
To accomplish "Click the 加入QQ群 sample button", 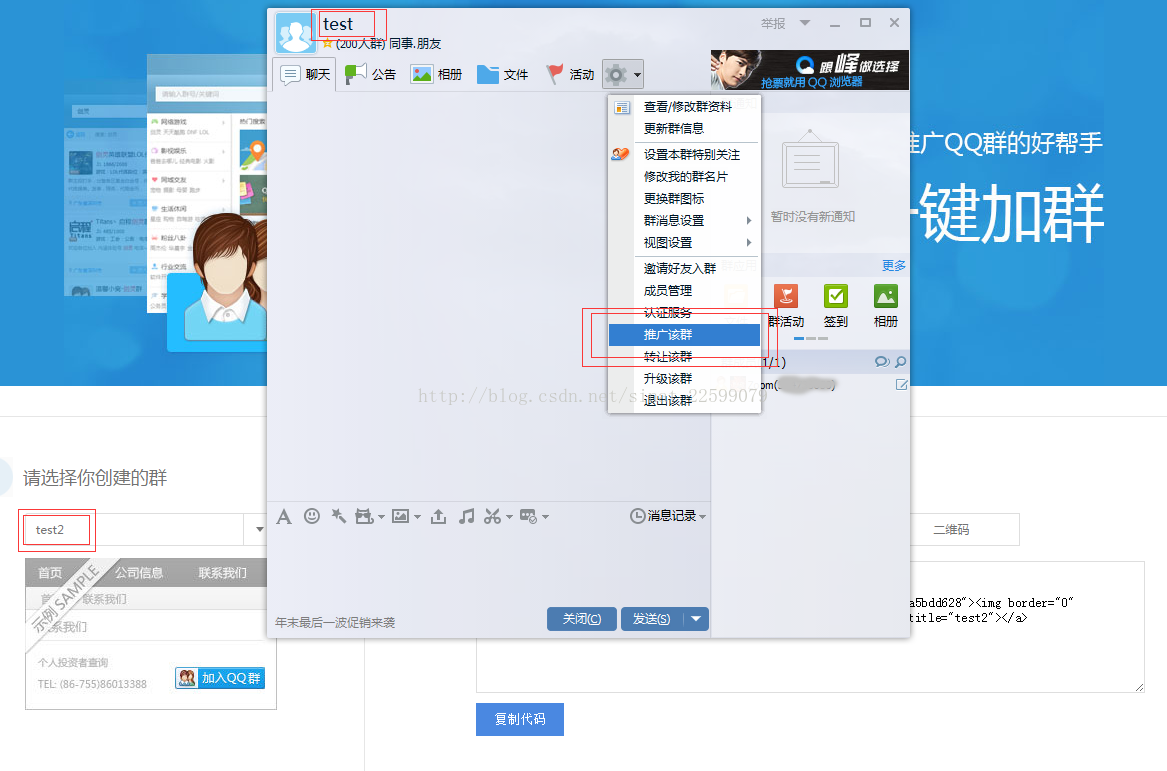I will (x=220, y=678).
